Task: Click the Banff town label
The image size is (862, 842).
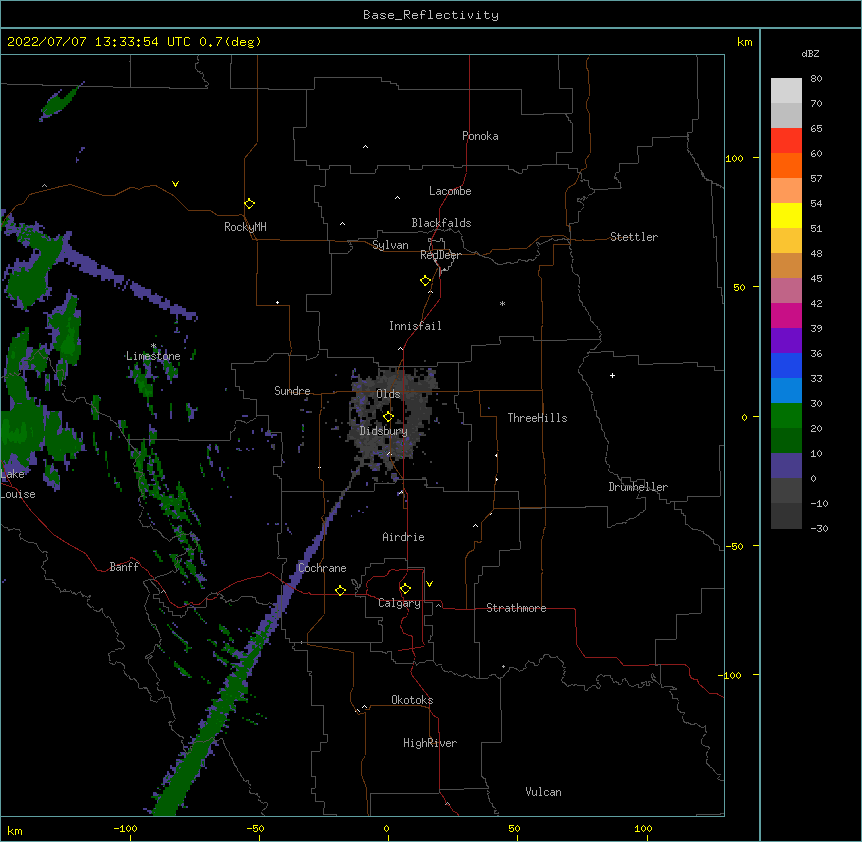Action: (x=124, y=567)
